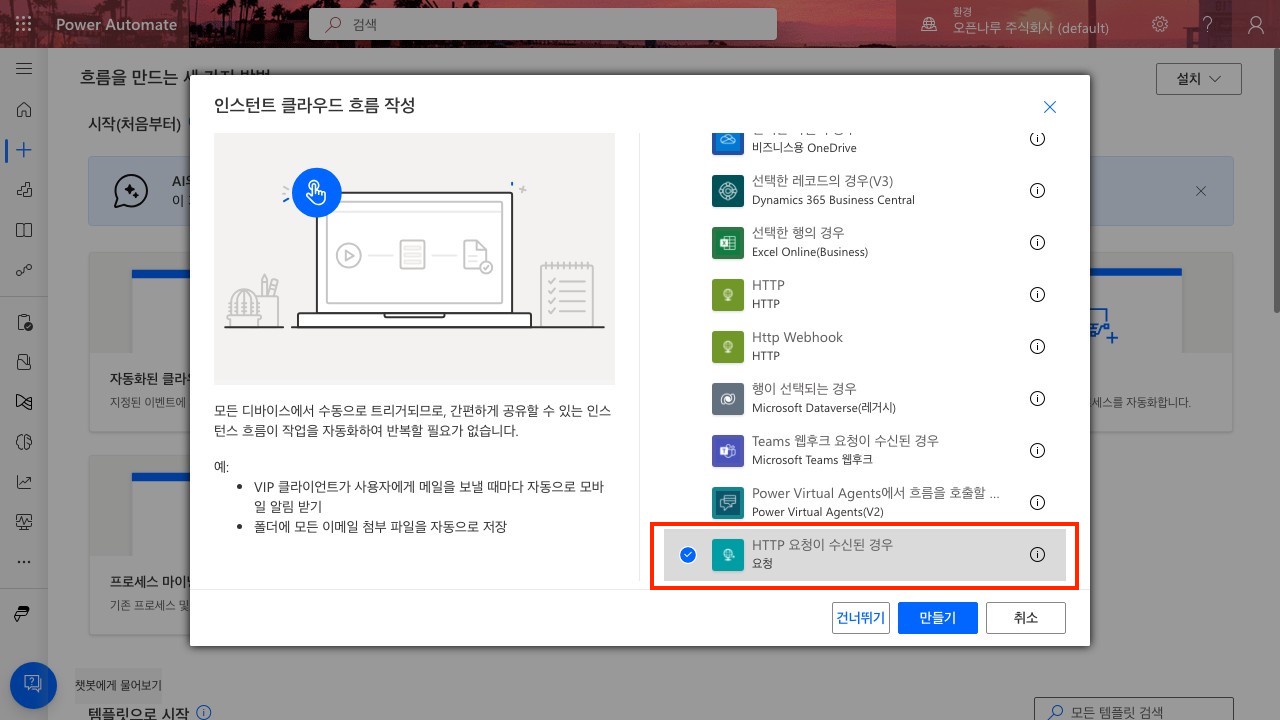Deselect the HTTP 요청이 수신된 경우 radio
Image resolution: width=1280 pixels, height=720 pixels.
coord(688,555)
